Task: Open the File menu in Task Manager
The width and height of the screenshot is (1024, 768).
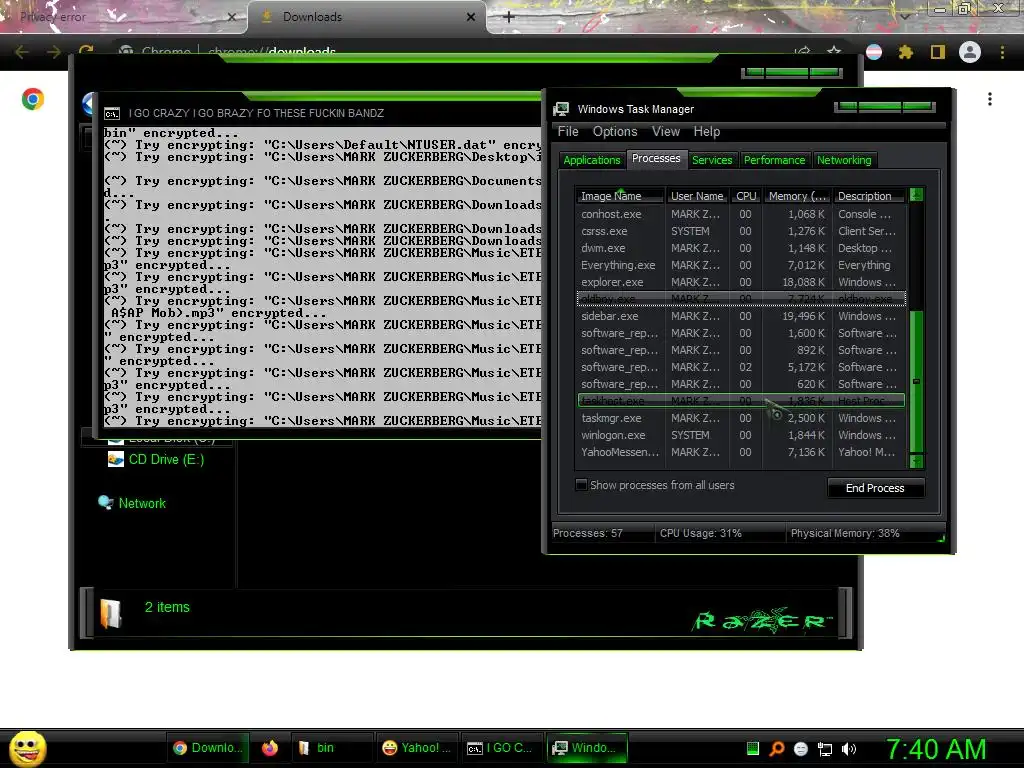Action: pyautogui.click(x=568, y=131)
